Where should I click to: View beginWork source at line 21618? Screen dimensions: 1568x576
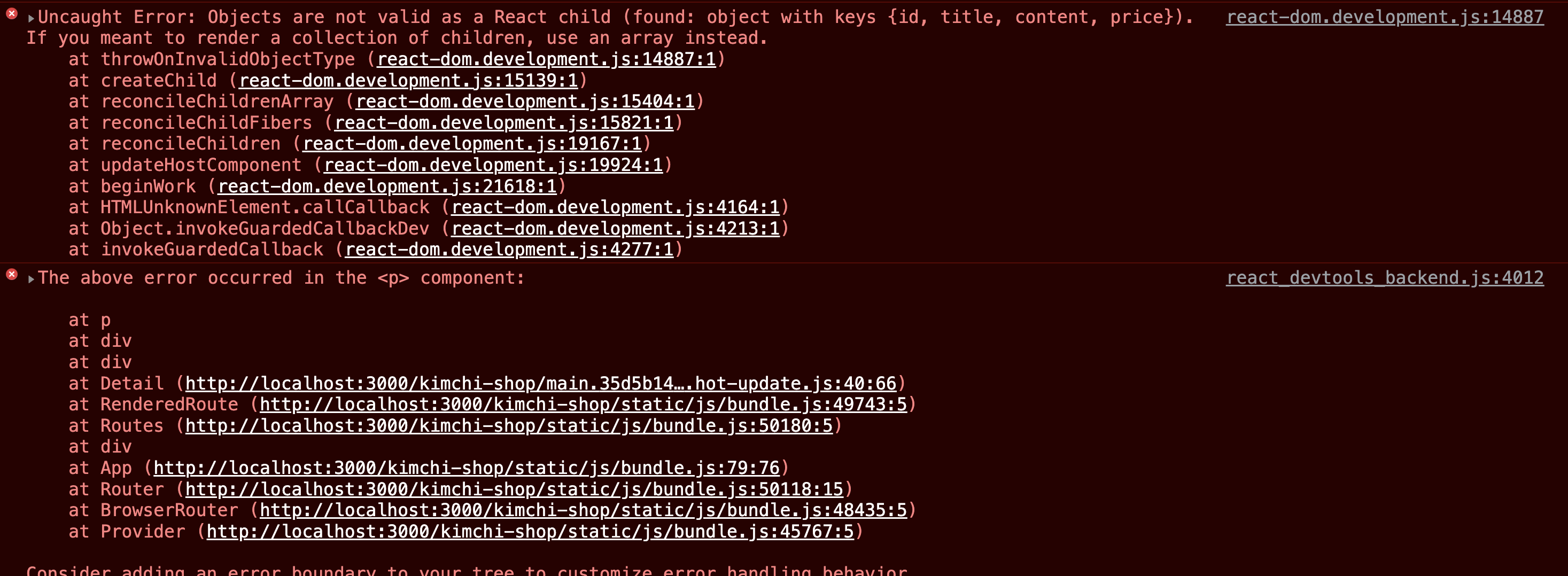click(387, 186)
